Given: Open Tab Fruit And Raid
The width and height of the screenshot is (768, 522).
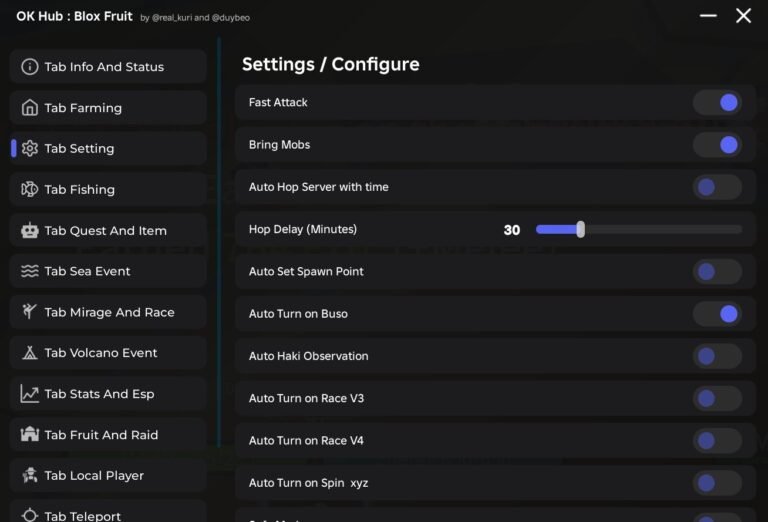Looking at the screenshot, I should tap(108, 434).
